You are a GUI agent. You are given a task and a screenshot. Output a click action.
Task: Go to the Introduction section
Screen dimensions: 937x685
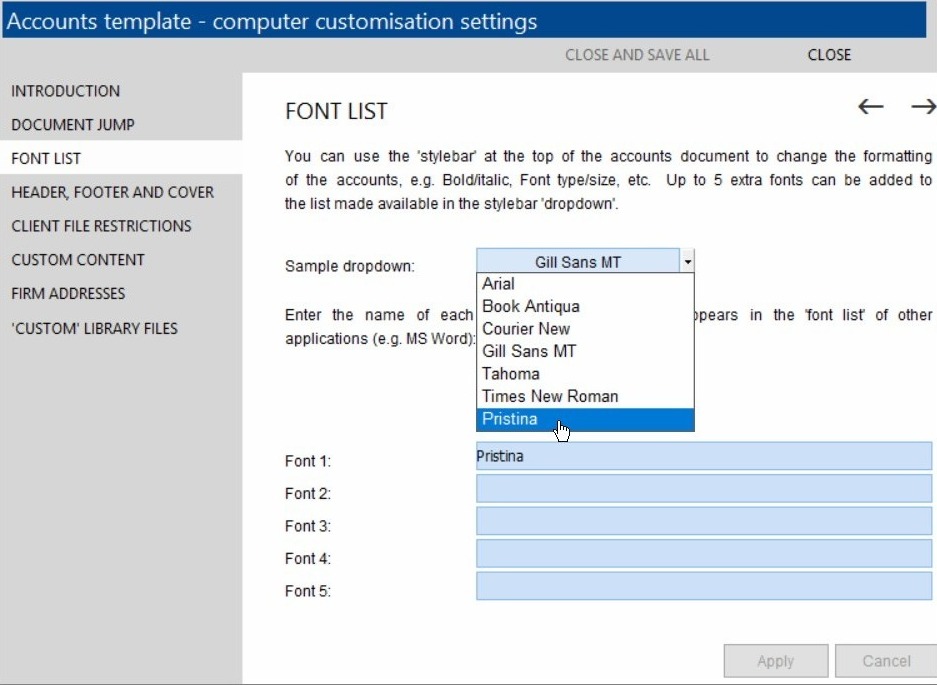(x=66, y=90)
